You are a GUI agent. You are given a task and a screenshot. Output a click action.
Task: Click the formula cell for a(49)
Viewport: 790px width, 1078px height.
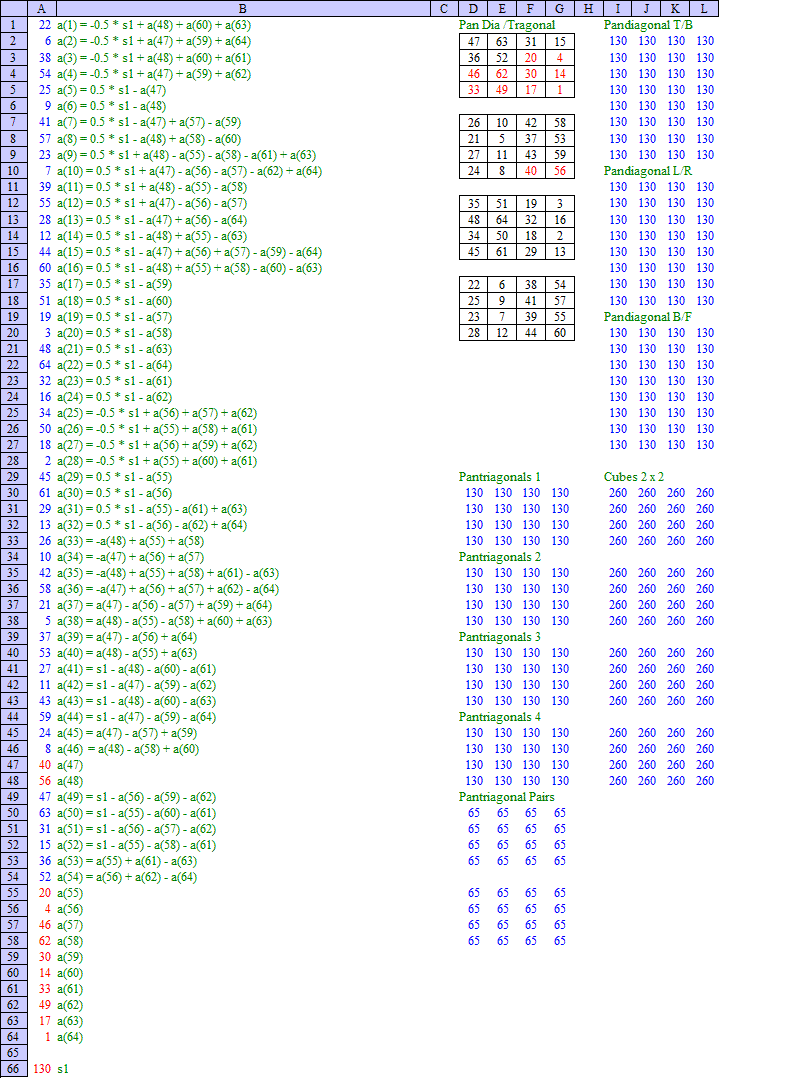coord(137,797)
